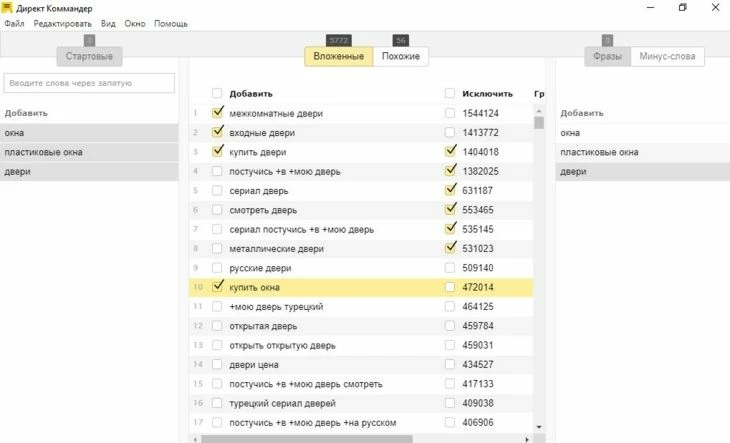Uncheck Добавить for входные двери
Viewport: 730px width, 443px height.
[217, 132]
